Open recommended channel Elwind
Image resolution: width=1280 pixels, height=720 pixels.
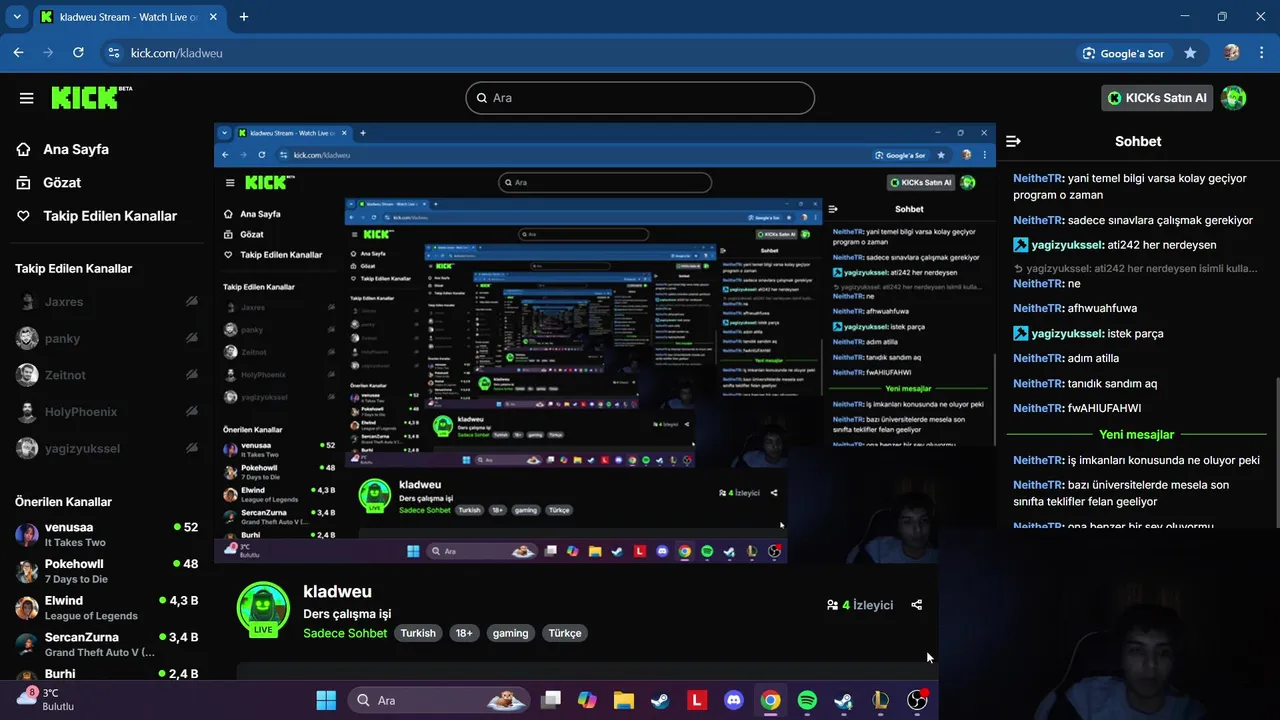coord(106,608)
